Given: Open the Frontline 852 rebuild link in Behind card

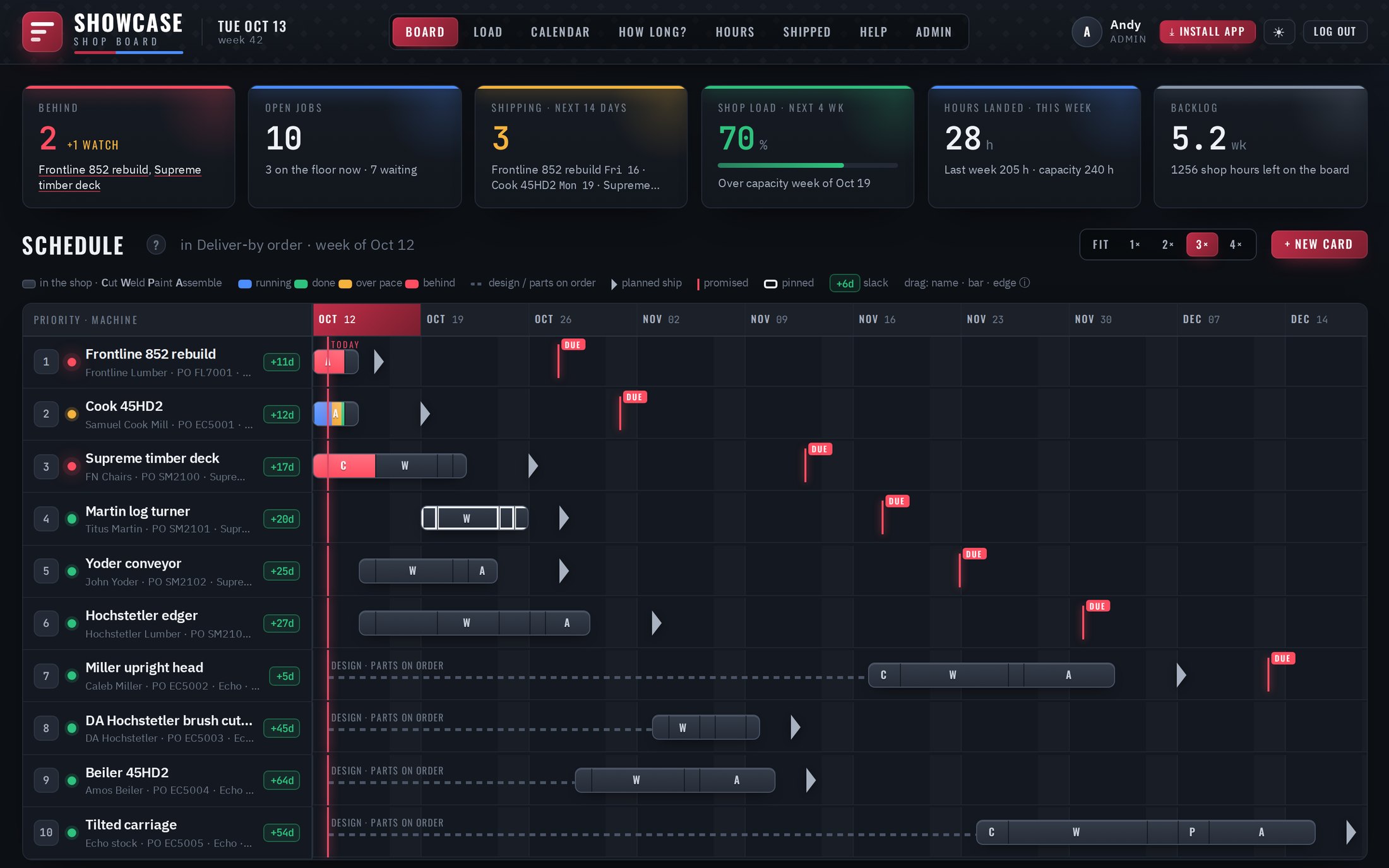Looking at the screenshot, I should 93,170.
